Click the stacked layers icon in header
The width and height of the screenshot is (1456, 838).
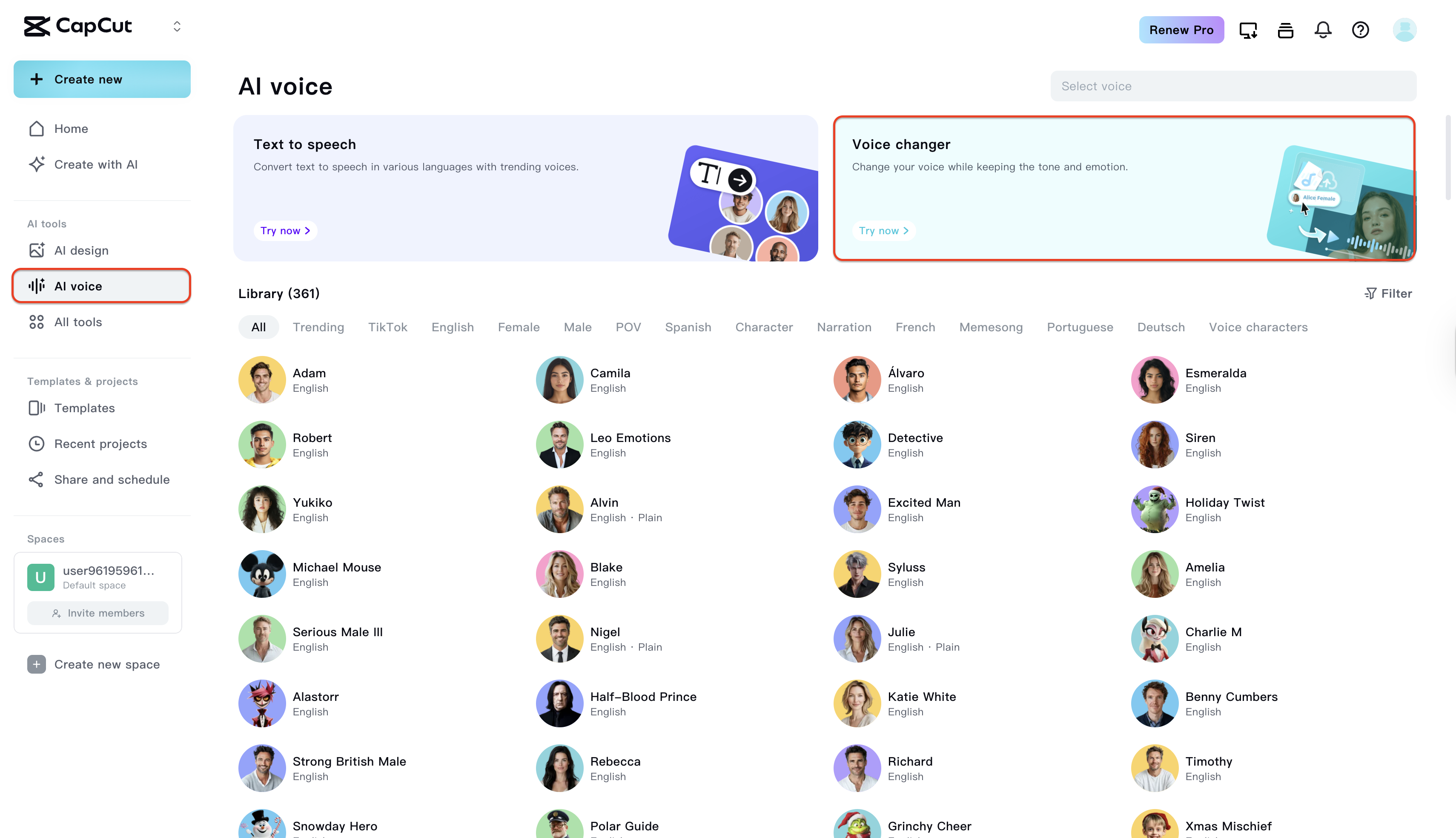pyautogui.click(x=1285, y=30)
